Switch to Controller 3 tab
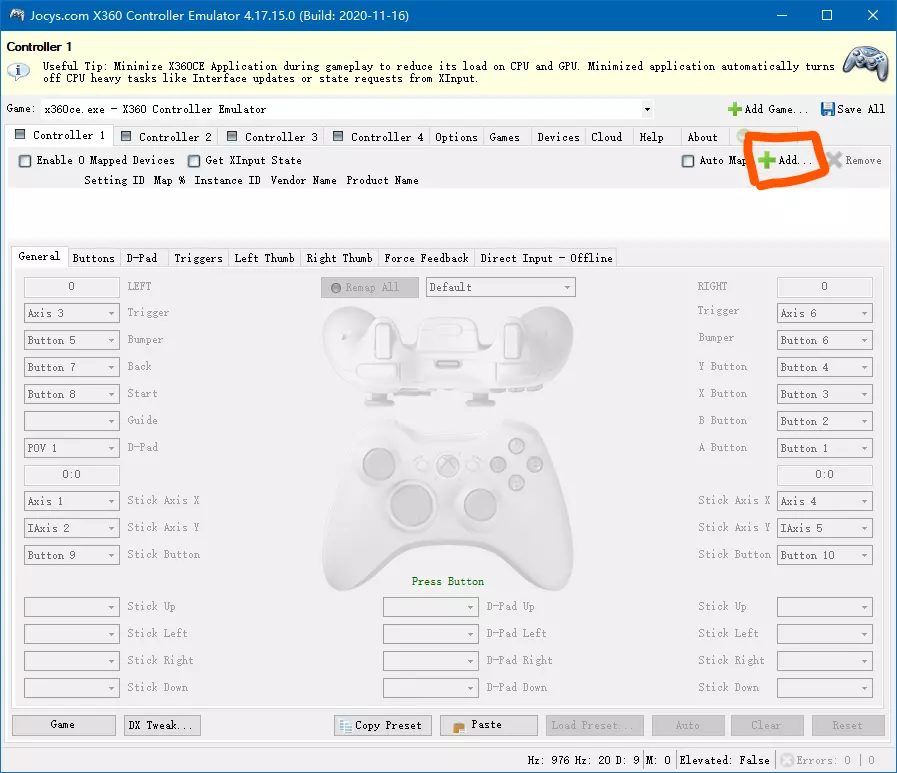 point(273,137)
